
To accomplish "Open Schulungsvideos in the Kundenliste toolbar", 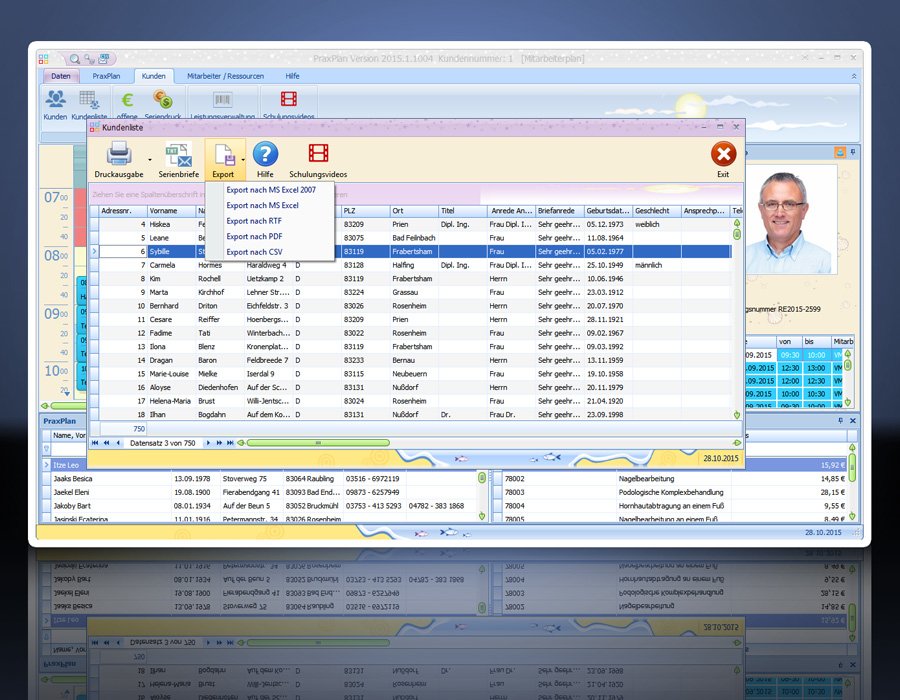I will pyautogui.click(x=318, y=153).
